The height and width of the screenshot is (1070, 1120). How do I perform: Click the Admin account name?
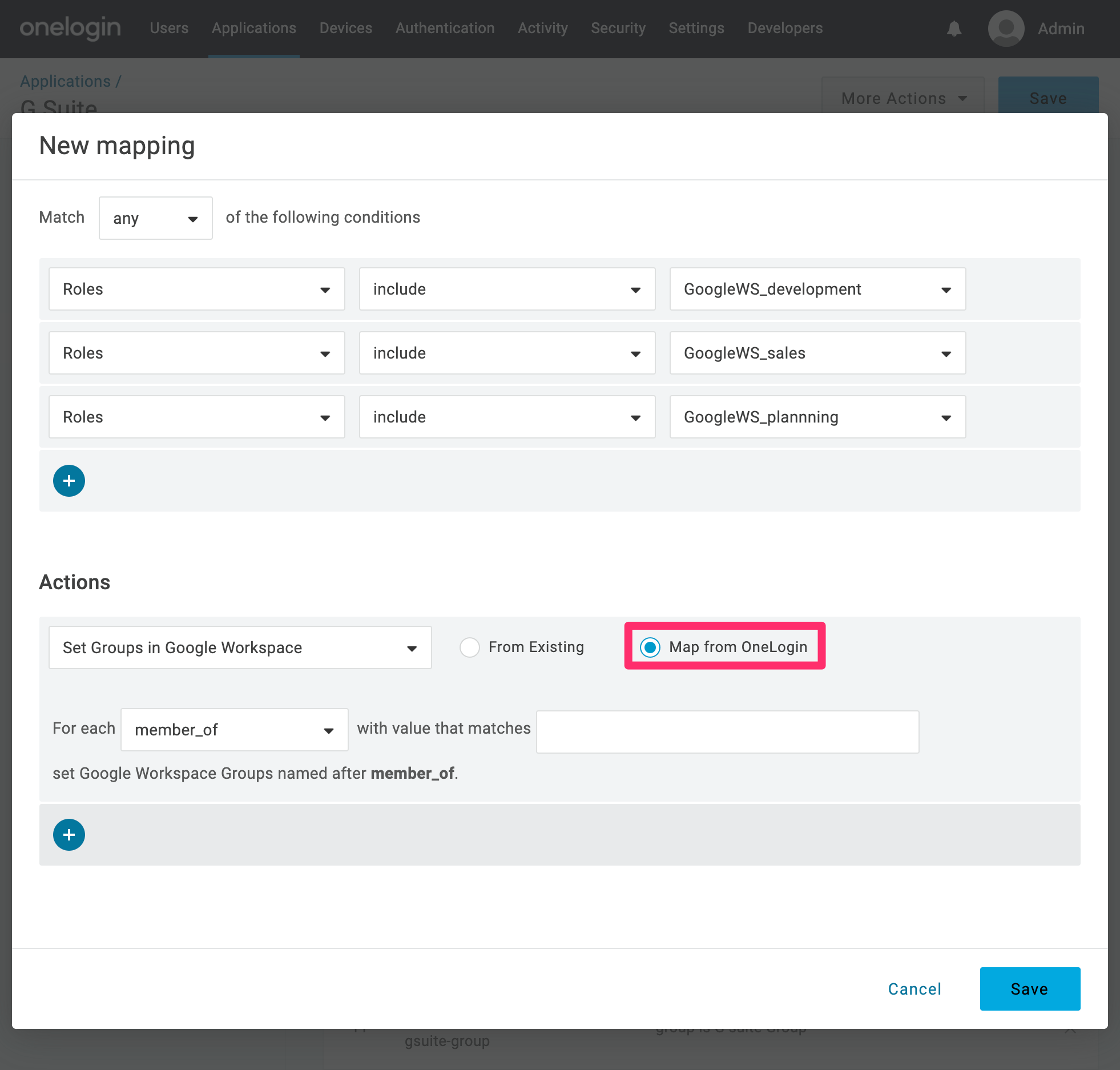pyautogui.click(x=1061, y=29)
